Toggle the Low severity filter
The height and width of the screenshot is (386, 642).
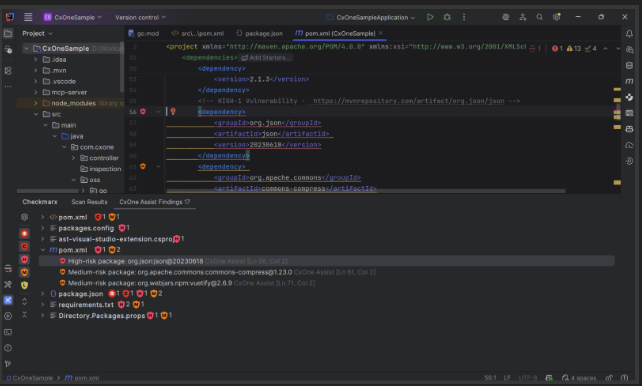tap(25, 285)
